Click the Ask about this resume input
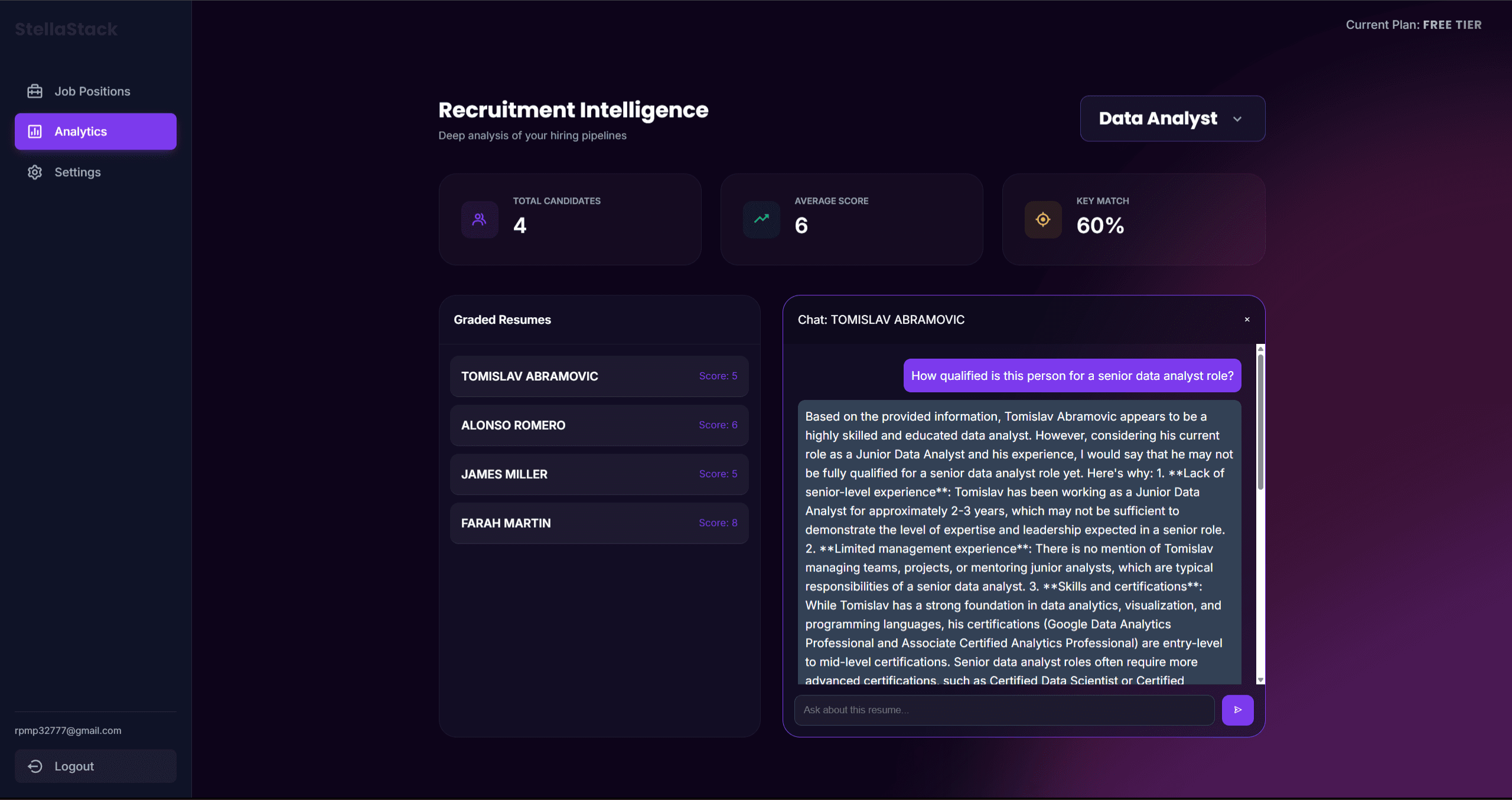This screenshot has height=800, width=1512. [1003, 710]
